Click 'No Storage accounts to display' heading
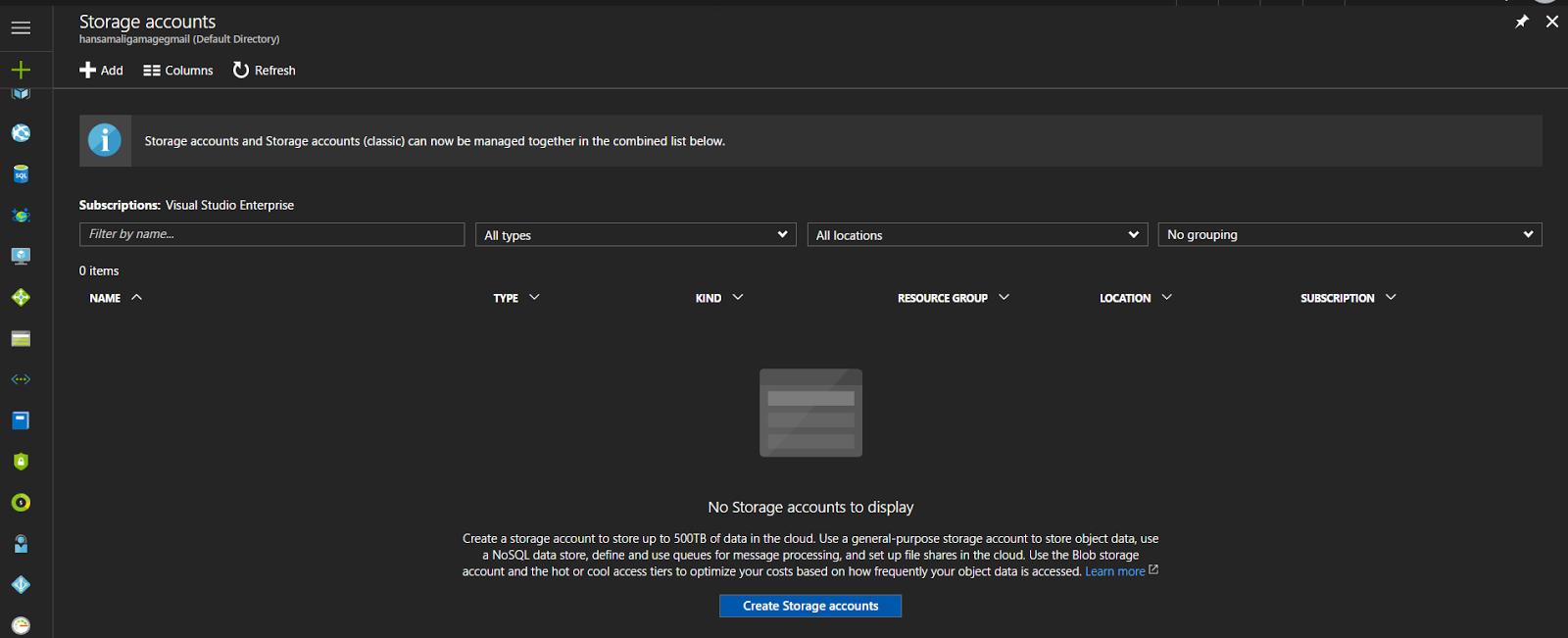 point(810,507)
